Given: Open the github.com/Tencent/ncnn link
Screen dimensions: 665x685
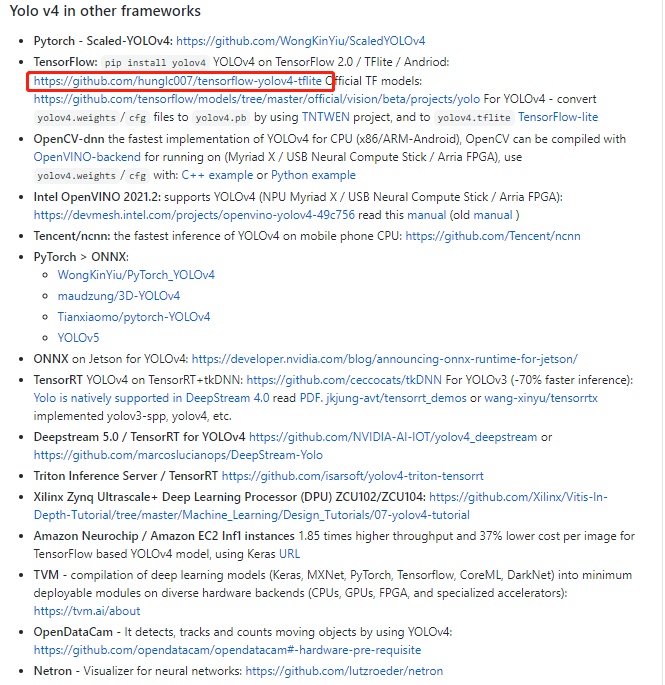Looking at the screenshot, I should point(493,236).
